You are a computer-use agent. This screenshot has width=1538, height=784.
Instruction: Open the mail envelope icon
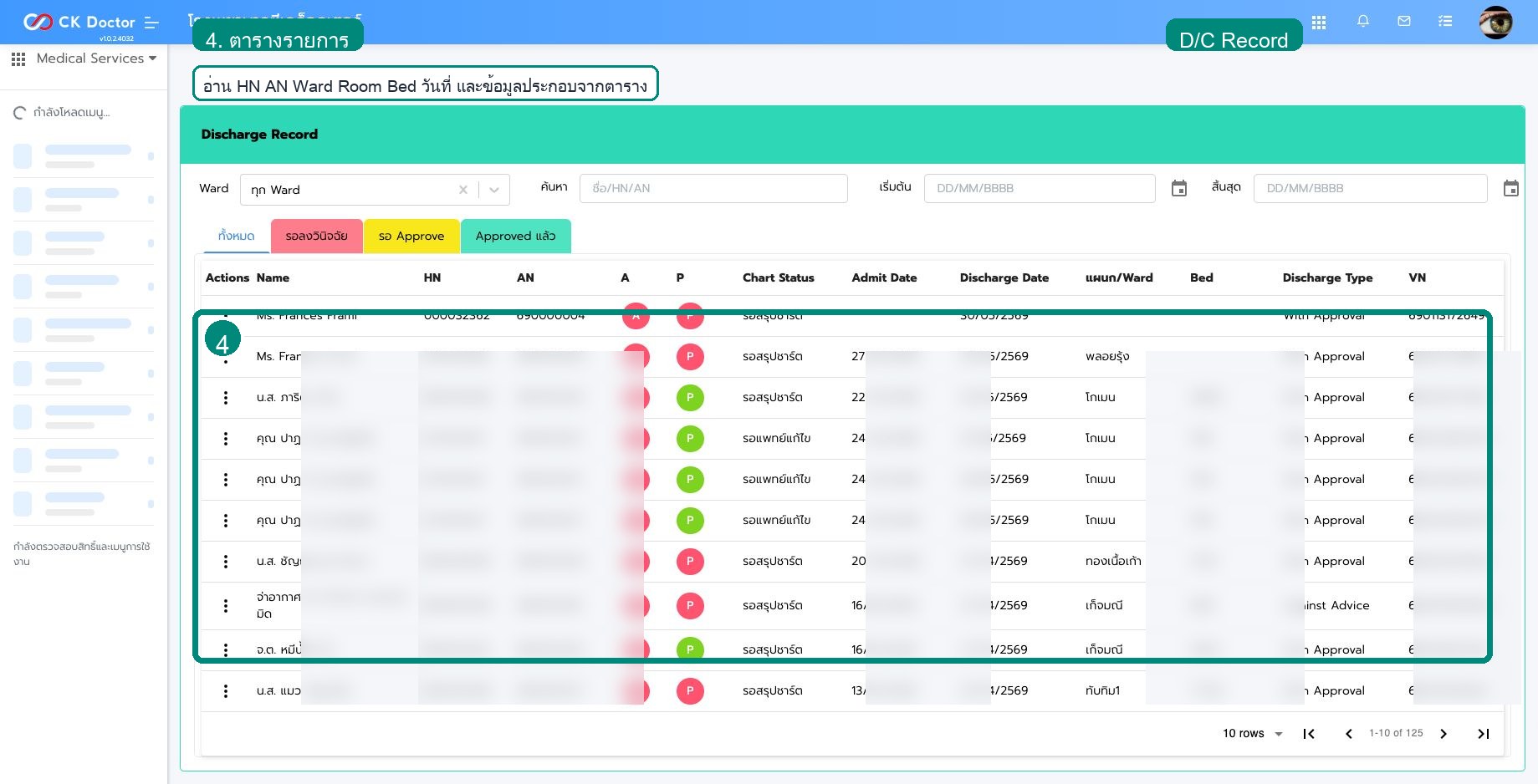(x=1404, y=22)
